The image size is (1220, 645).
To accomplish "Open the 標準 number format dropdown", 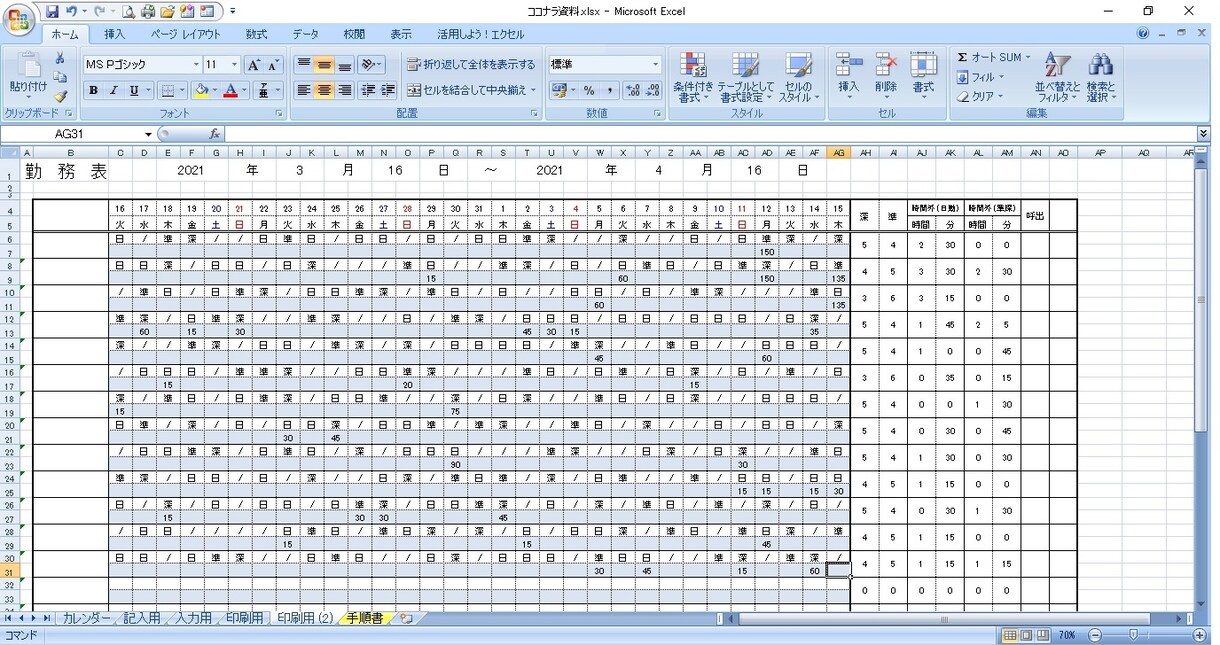I will coord(656,65).
